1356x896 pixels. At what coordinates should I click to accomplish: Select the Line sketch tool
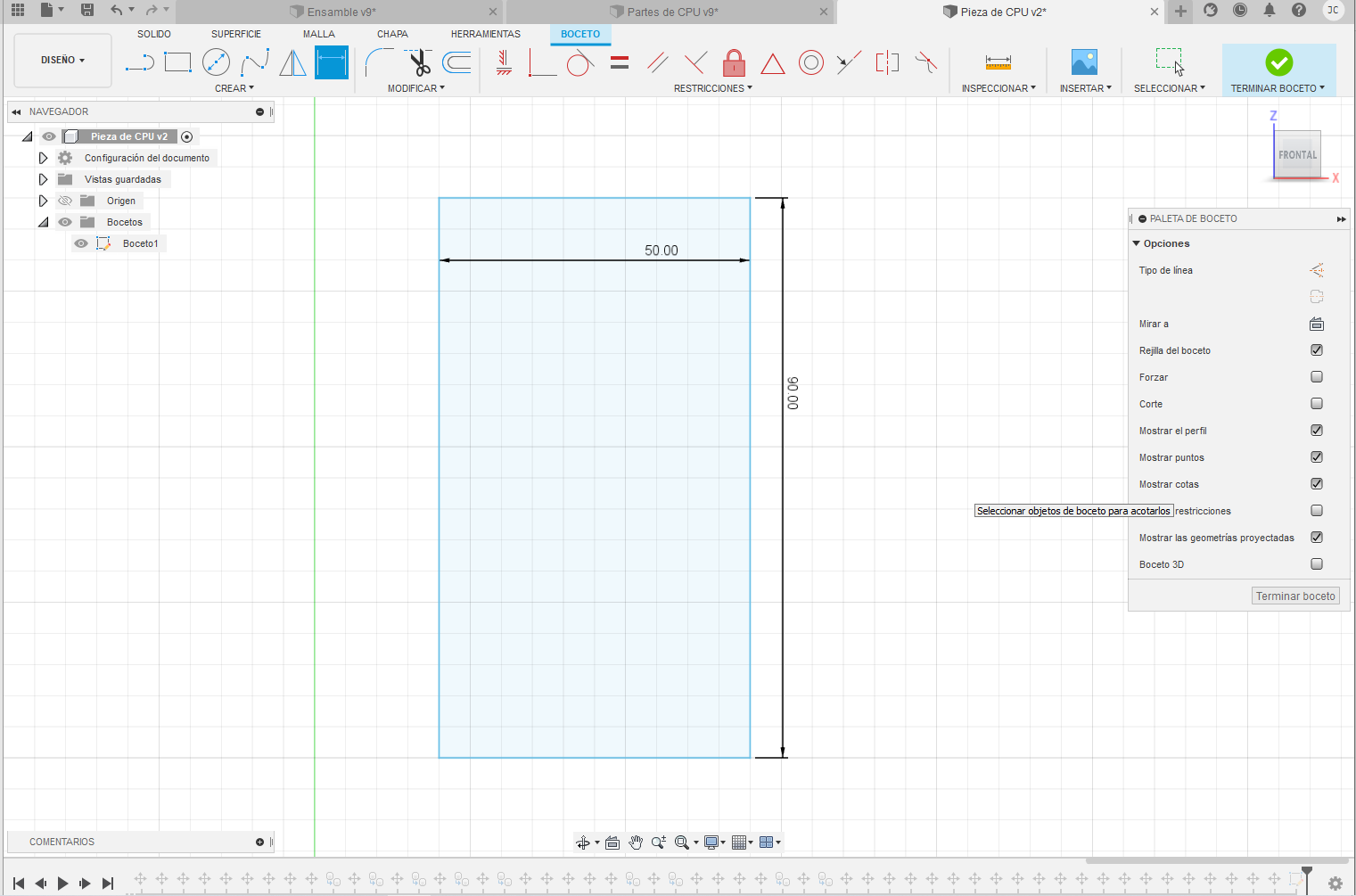[140, 62]
